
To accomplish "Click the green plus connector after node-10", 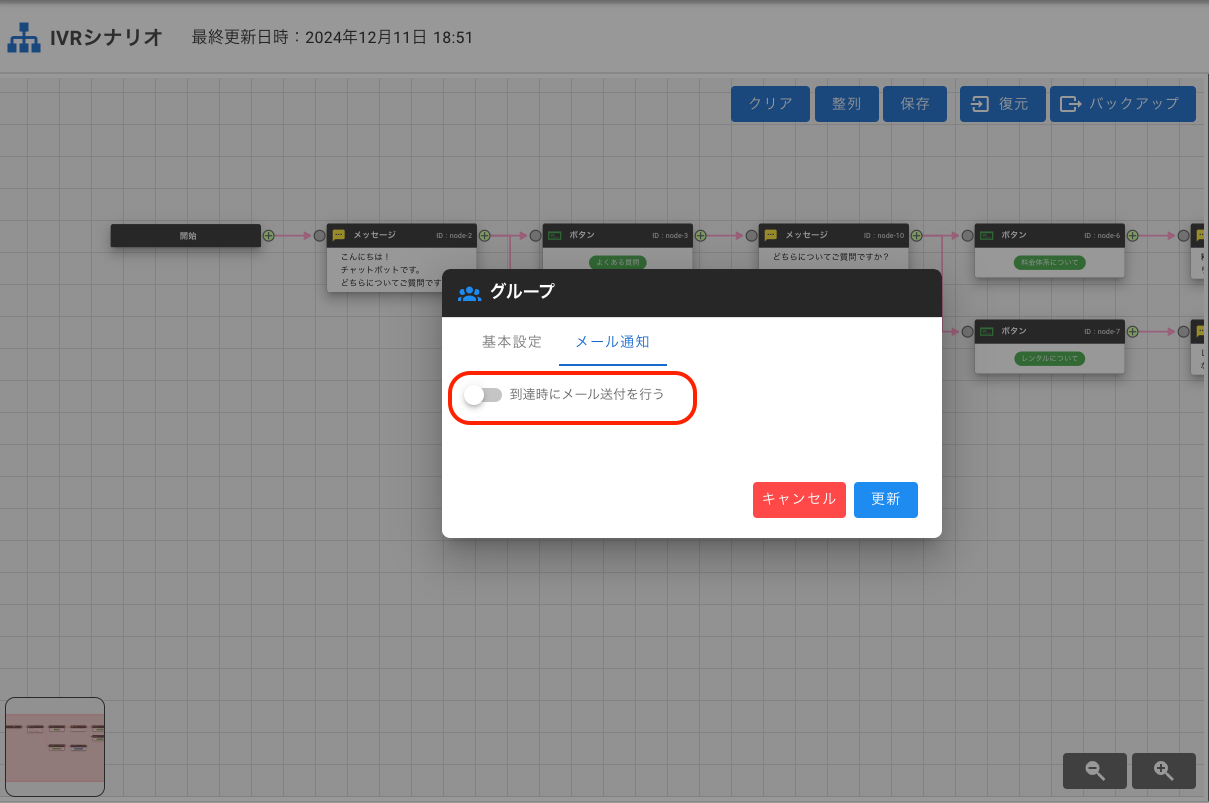I will (917, 236).
